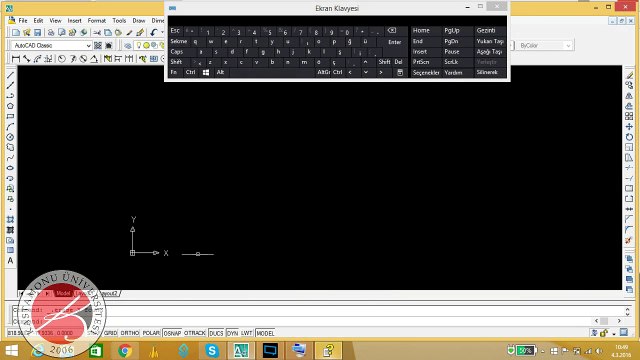Toggle DYN dynamic input
Image resolution: width=640 pixels, height=360 pixels.
coord(232,333)
